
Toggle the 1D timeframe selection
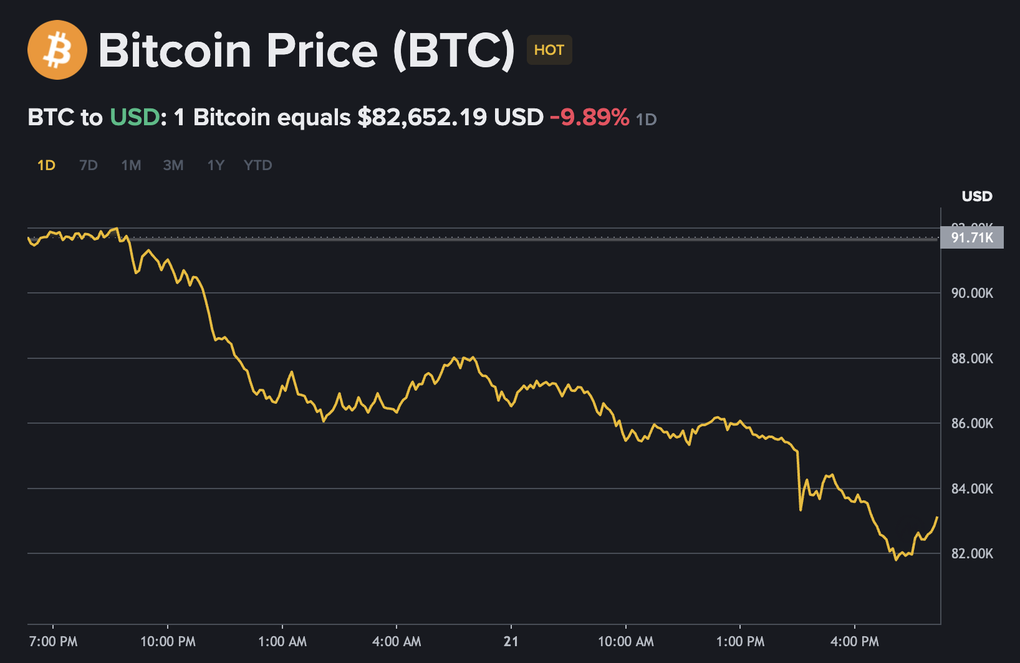46,165
